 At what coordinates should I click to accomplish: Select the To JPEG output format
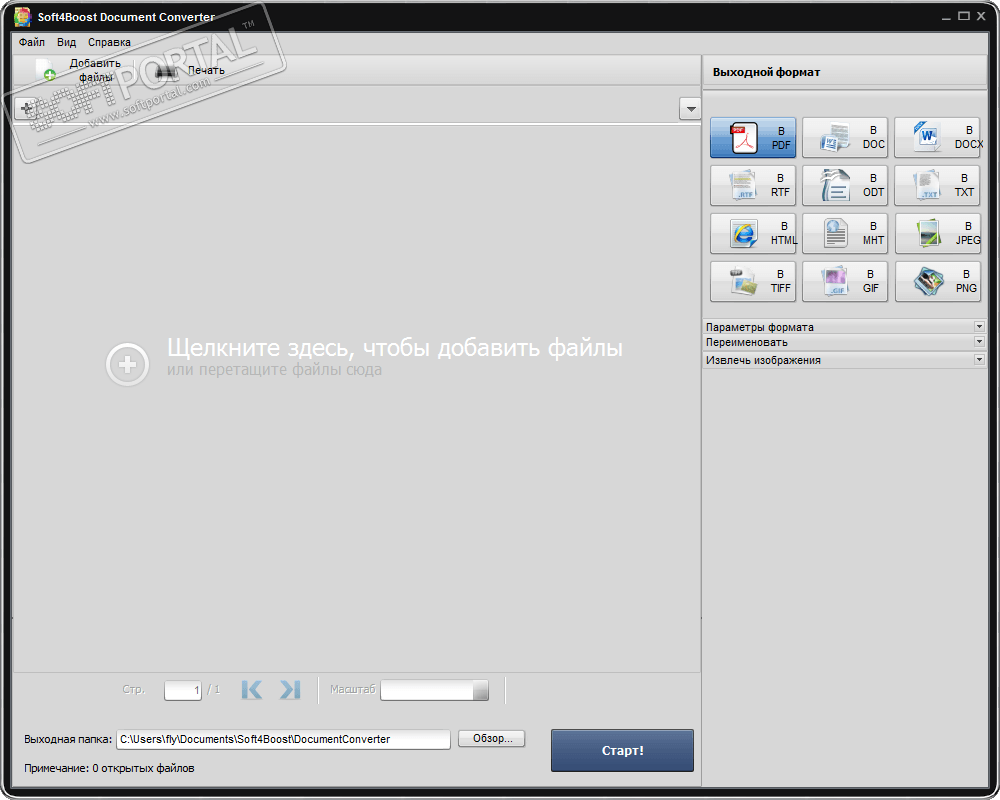click(937, 233)
